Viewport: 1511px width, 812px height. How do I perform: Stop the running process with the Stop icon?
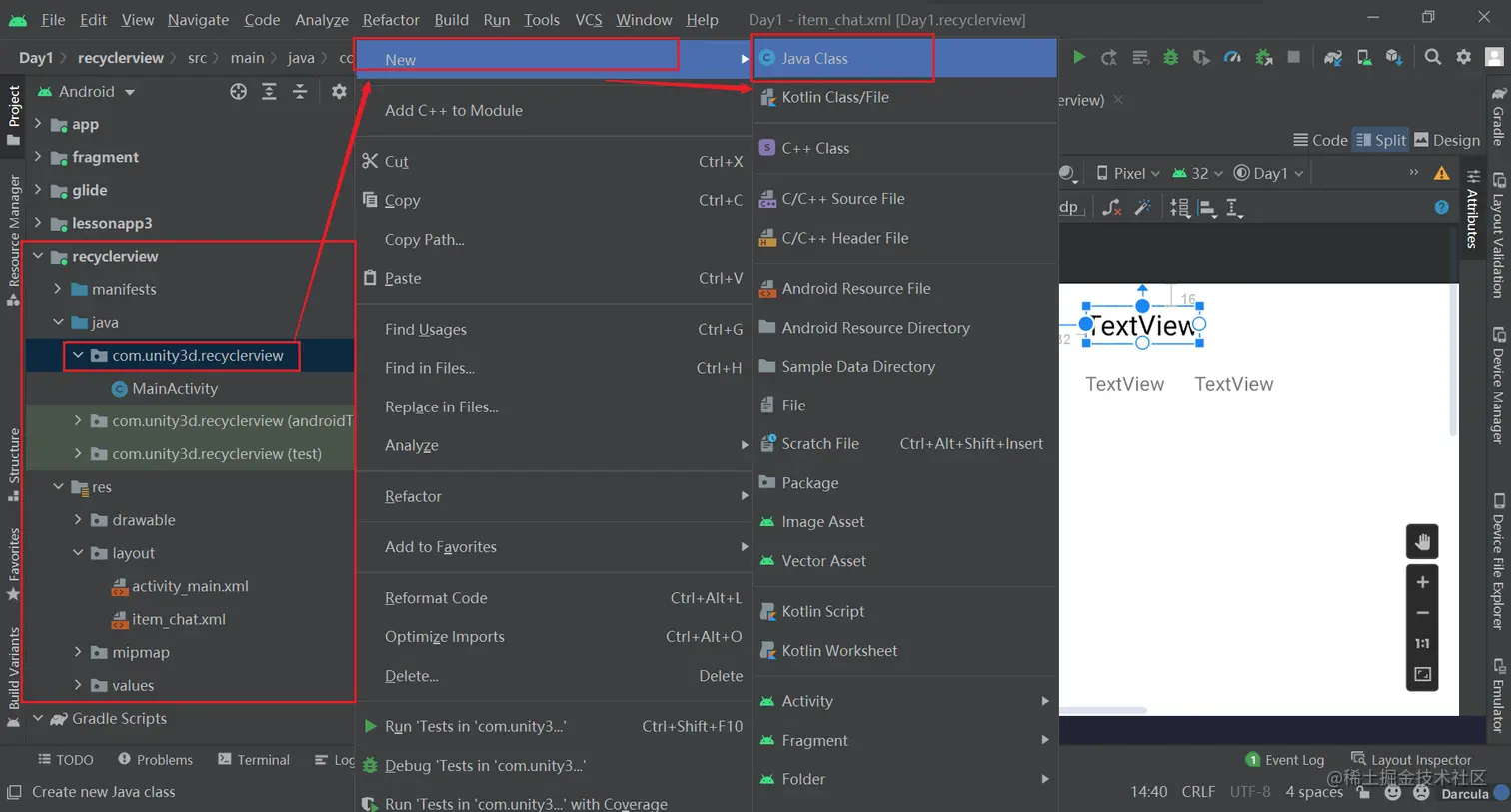pyautogui.click(x=1294, y=58)
